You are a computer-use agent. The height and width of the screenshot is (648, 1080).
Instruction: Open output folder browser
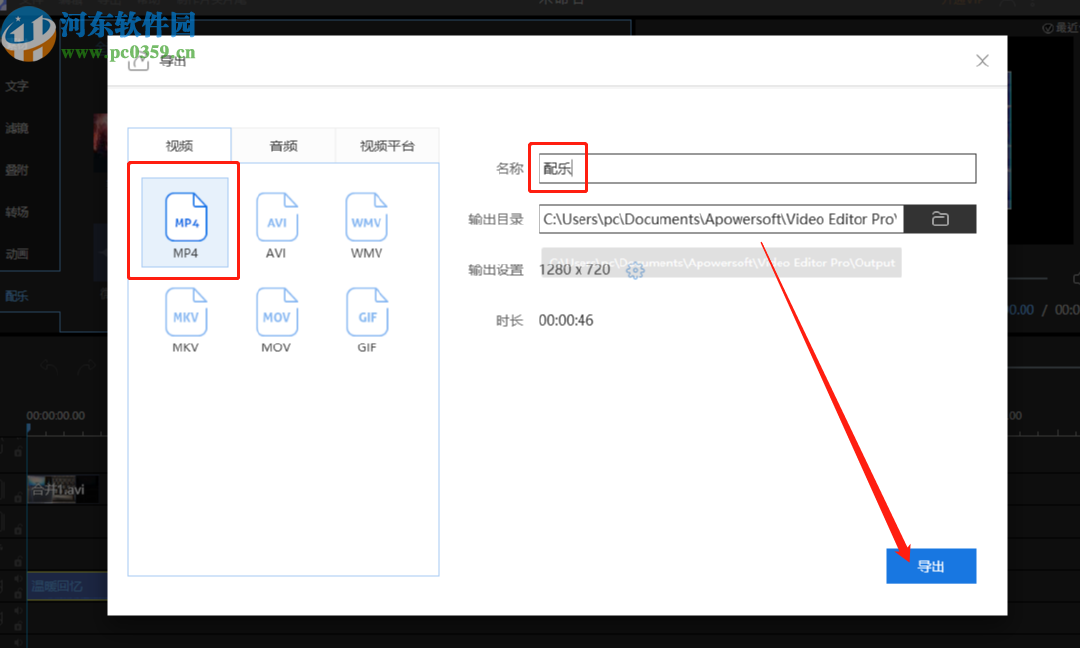point(939,219)
